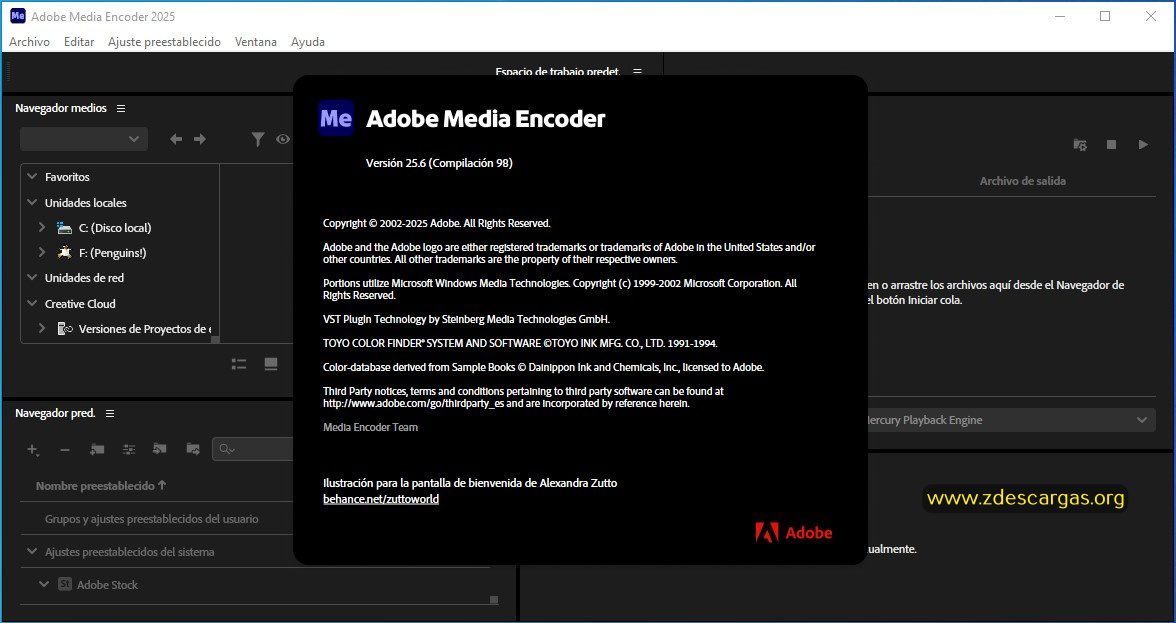Expand the F: (Penguins!) drive
Viewport: 1176px width, 623px height.
[x=42, y=253]
